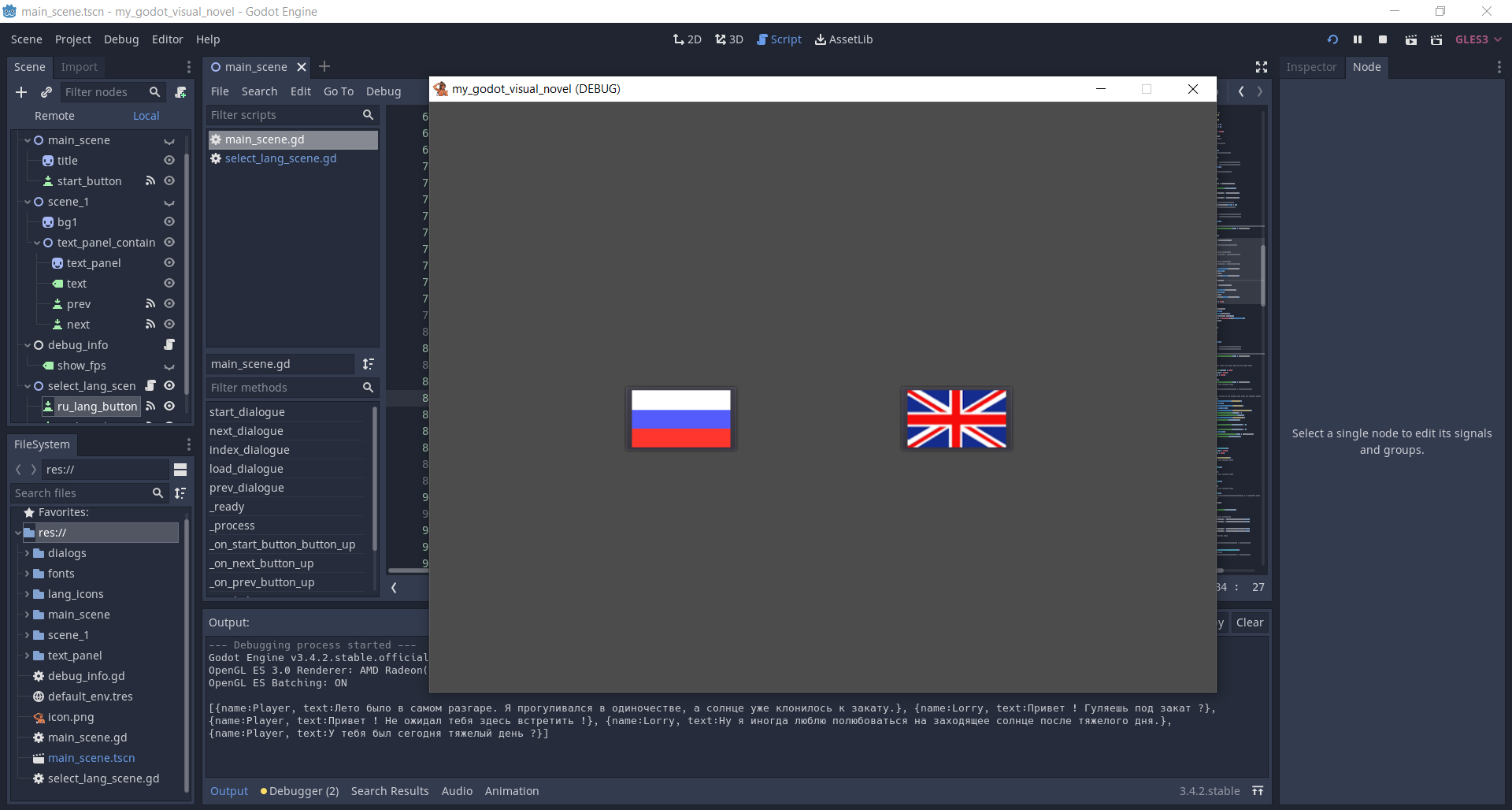Open script editor Go To menu

(339, 91)
